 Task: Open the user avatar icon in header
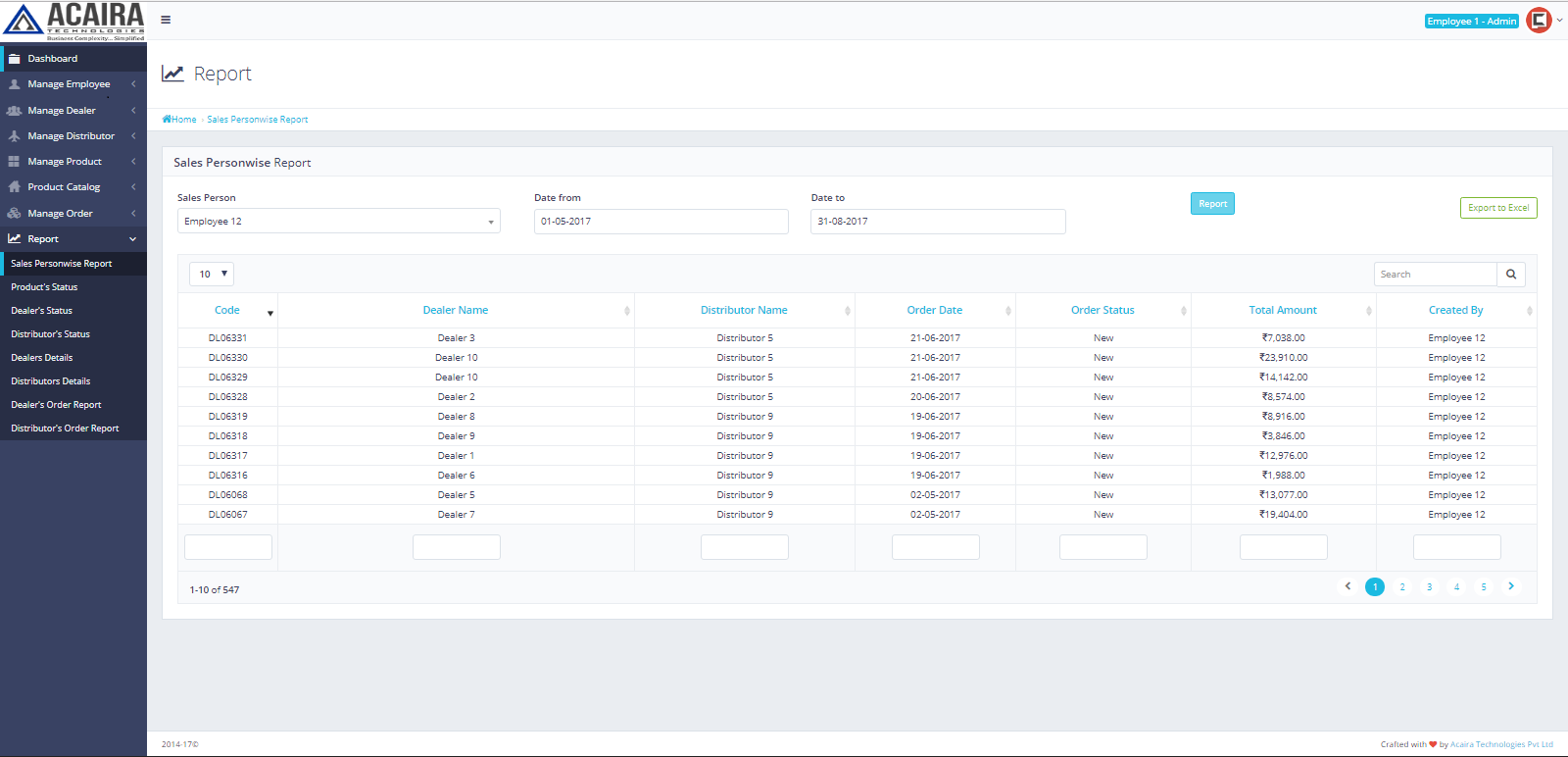1539,21
